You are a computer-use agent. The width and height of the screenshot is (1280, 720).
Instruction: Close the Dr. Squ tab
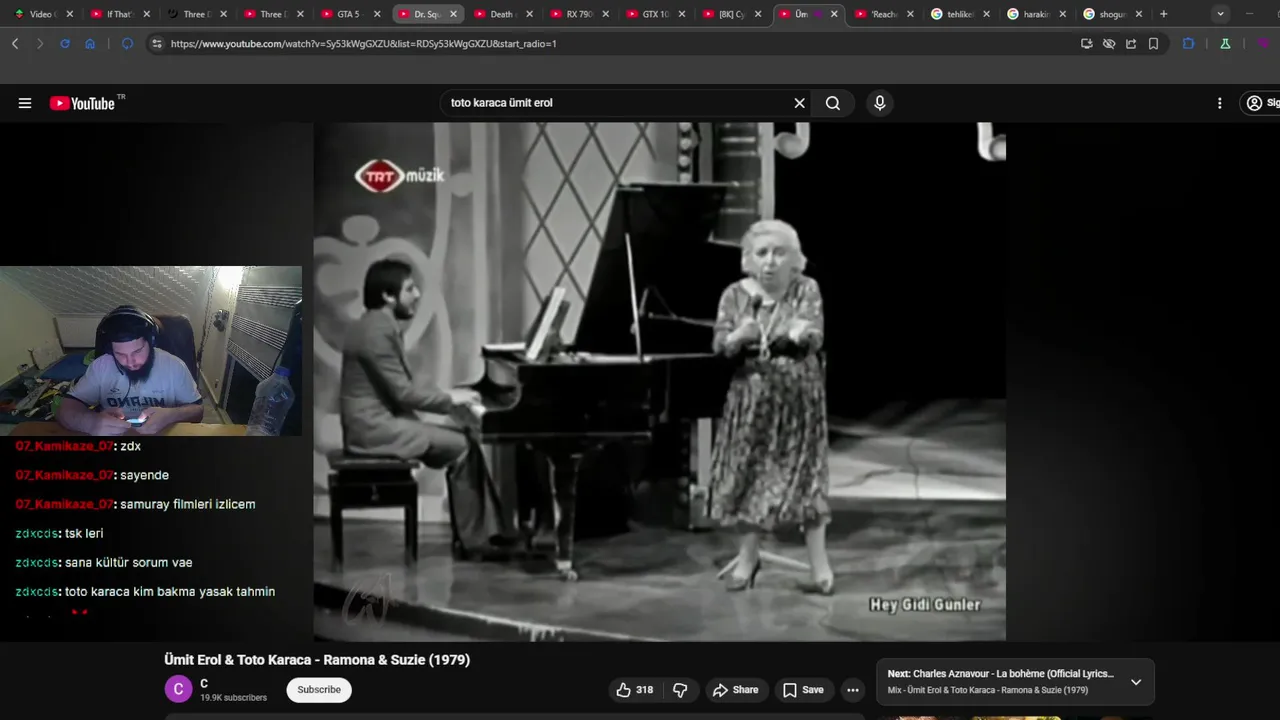pyautogui.click(x=453, y=14)
